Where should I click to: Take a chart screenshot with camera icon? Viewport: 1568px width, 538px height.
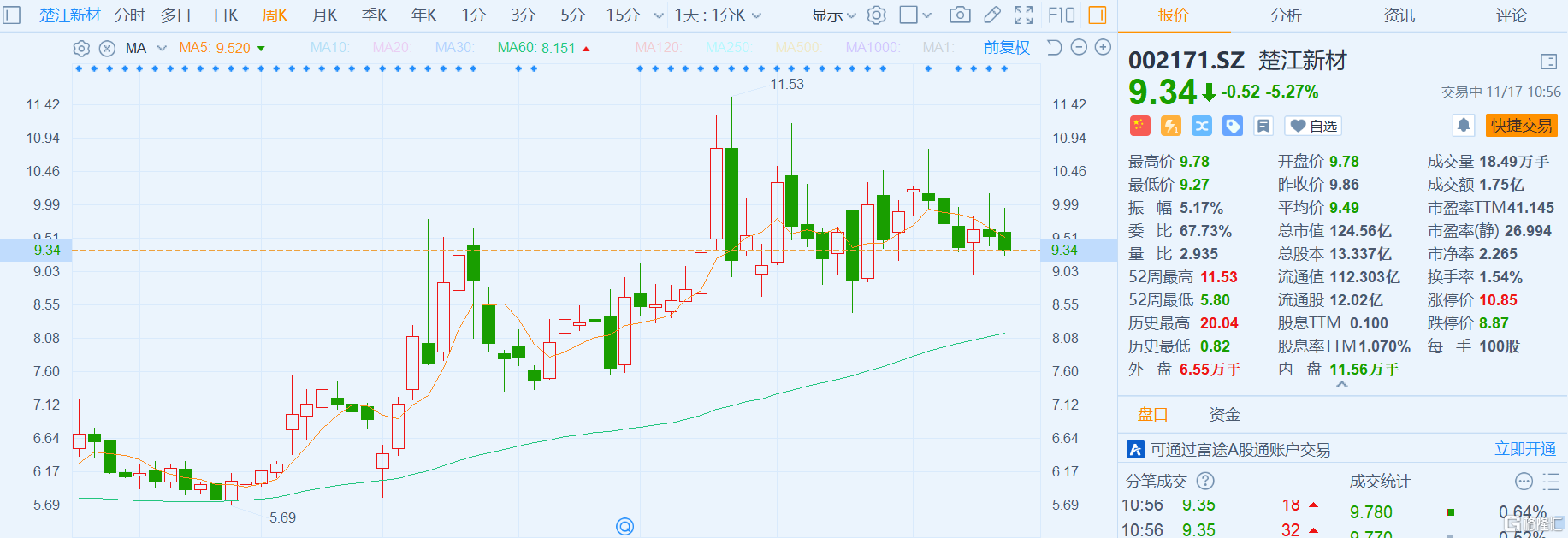click(961, 15)
